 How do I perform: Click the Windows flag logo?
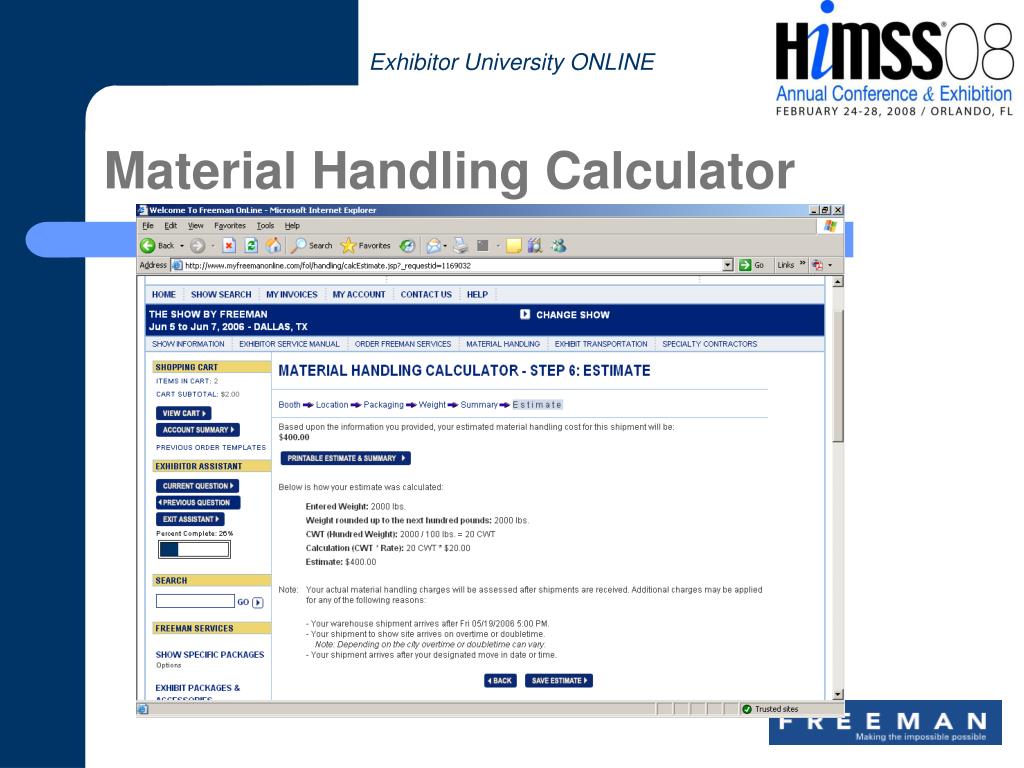[x=831, y=226]
